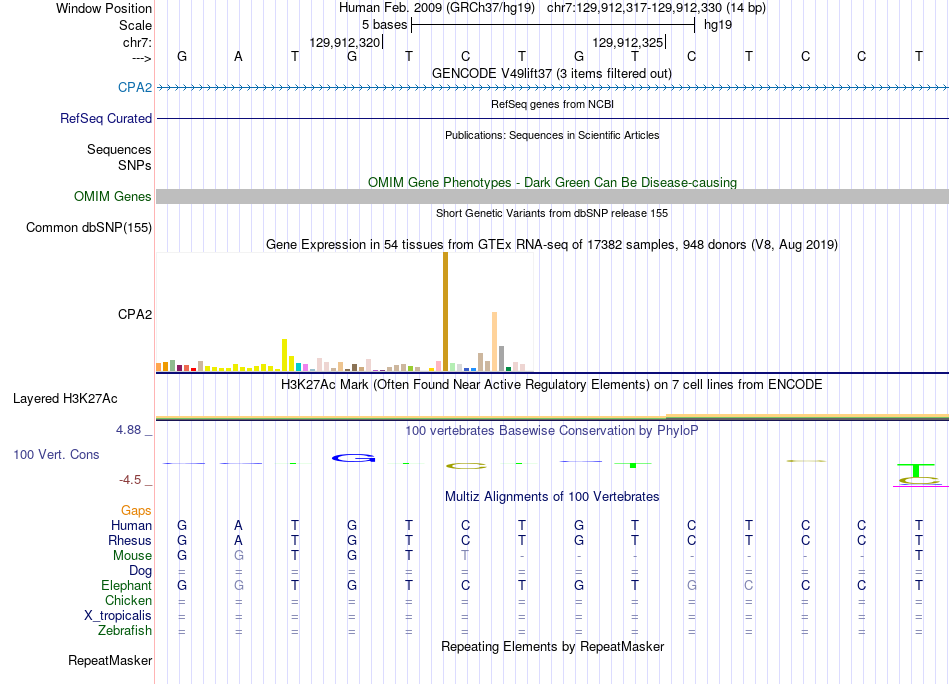Click the black CPA2 label beside GTEx chart
The image size is (950, 684).
pos(135,314)
